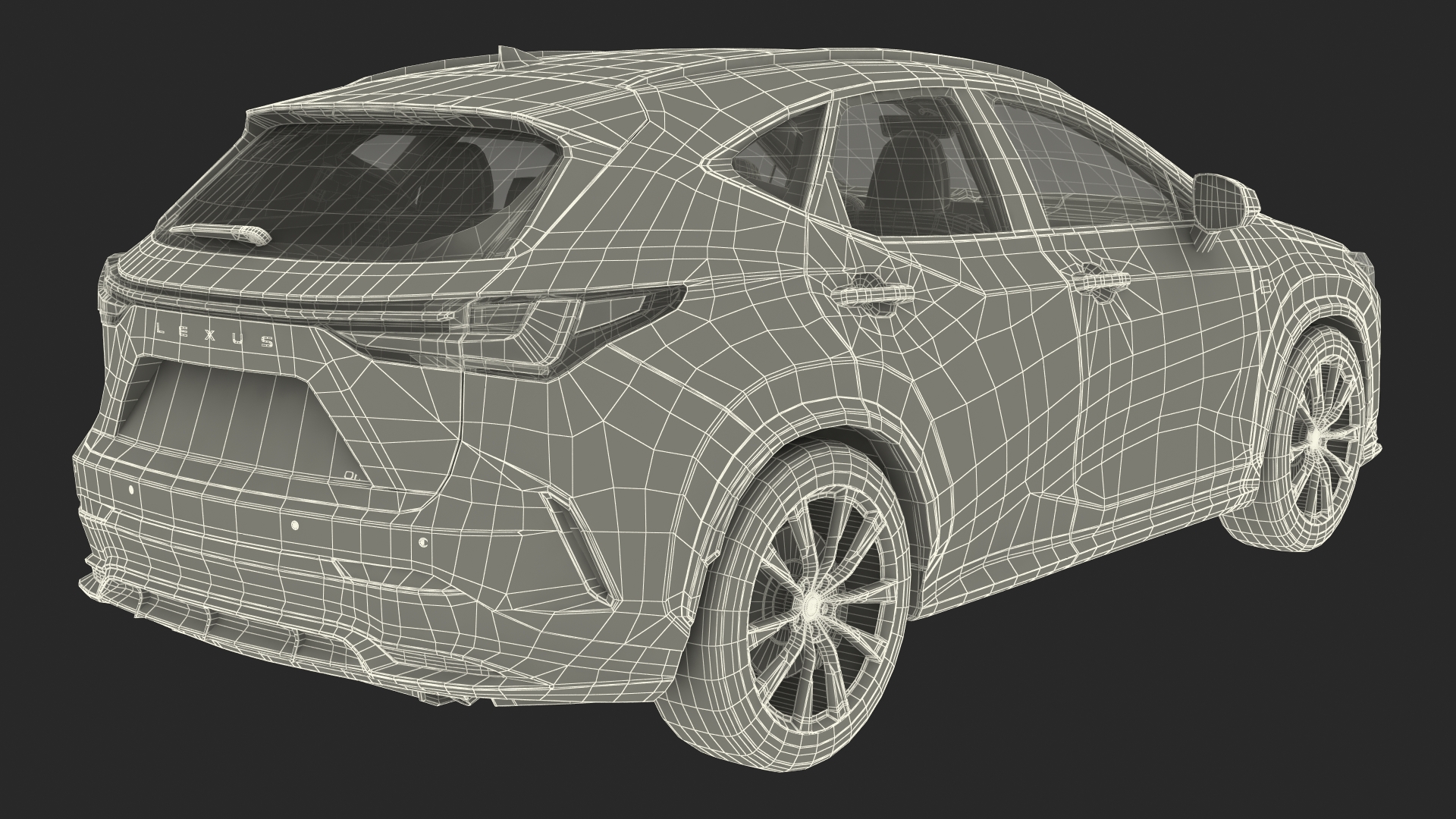Click the center rear bumper parking sensor
1456x819 pixels.
(295, 526)
